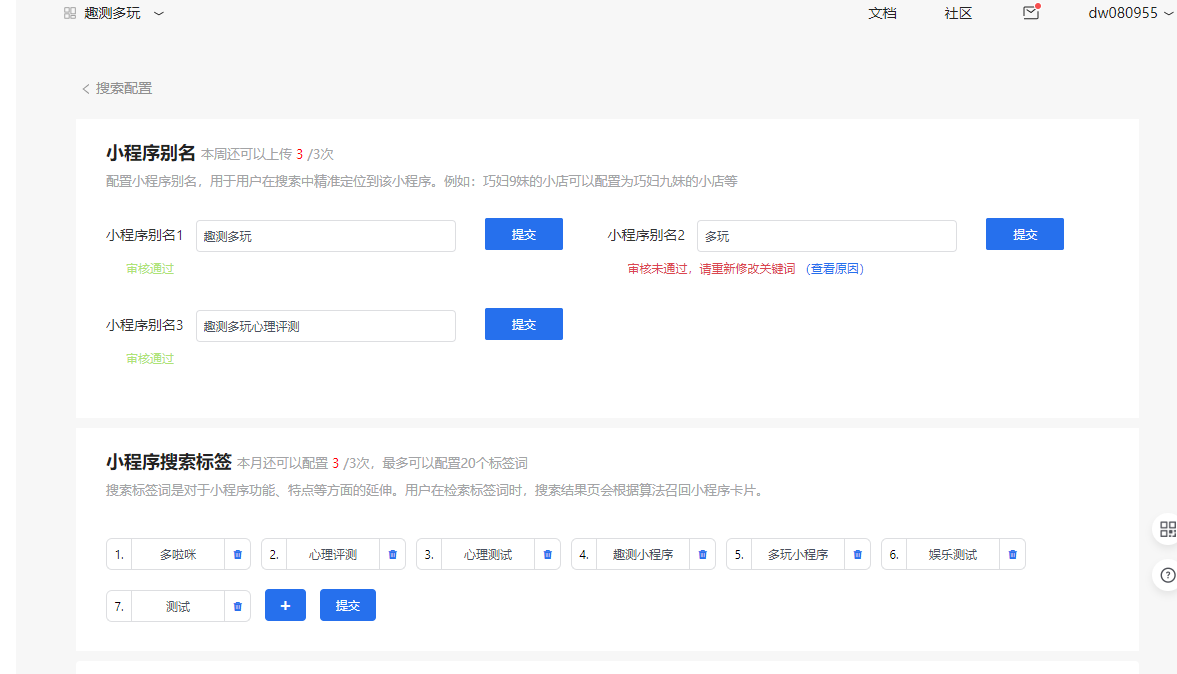Image resolution: width=1177 pixels, height=674 pixels.
Task: Open the mail notifications icon
Action: pyautogui.click(x=1031, y=12)
